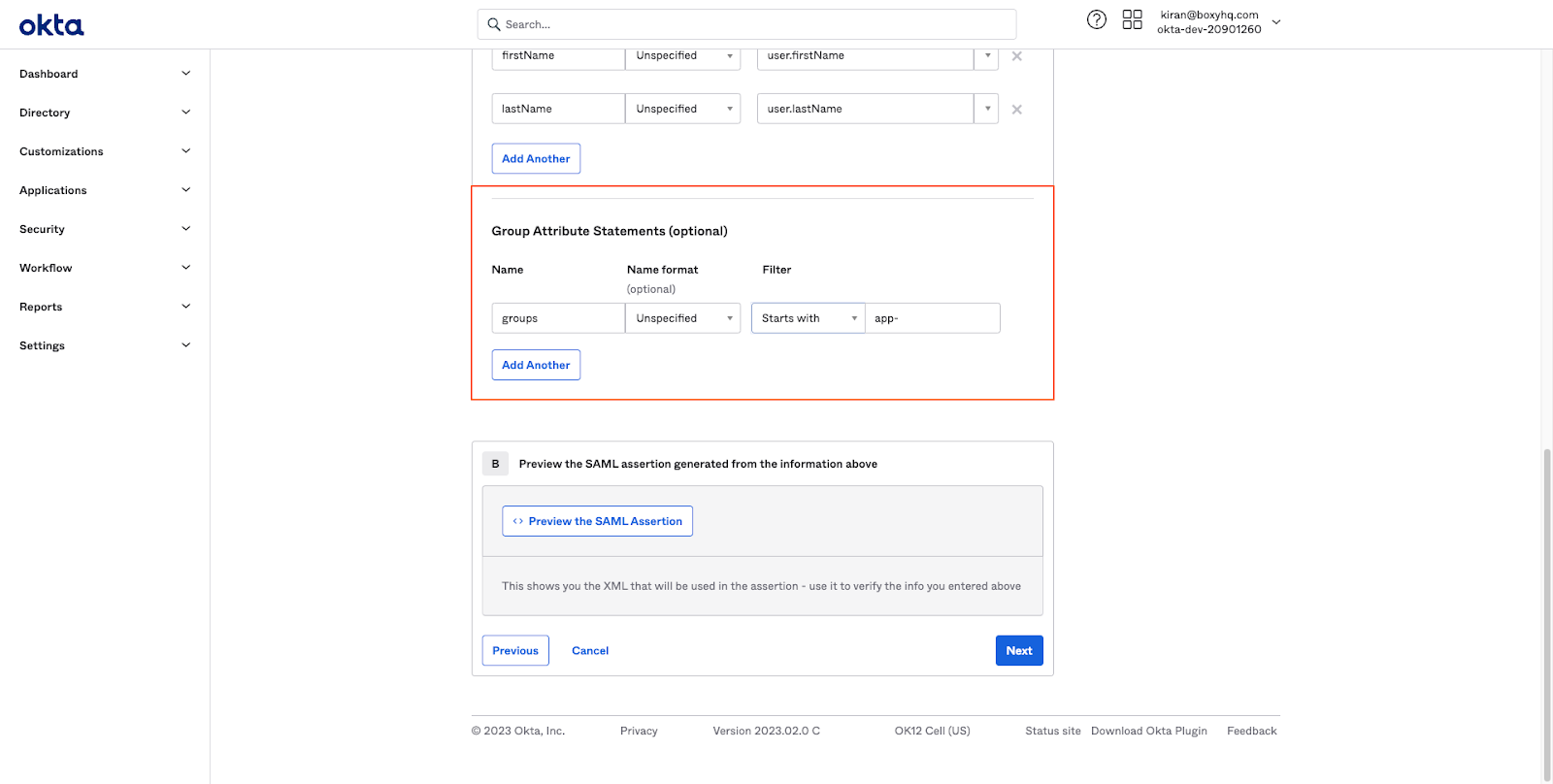Image resolution: width=1553 pixels, height=784 pixels.
Task: Remove the lastName attribute row
Action: pyautogui.click(x=1017, y=110)
